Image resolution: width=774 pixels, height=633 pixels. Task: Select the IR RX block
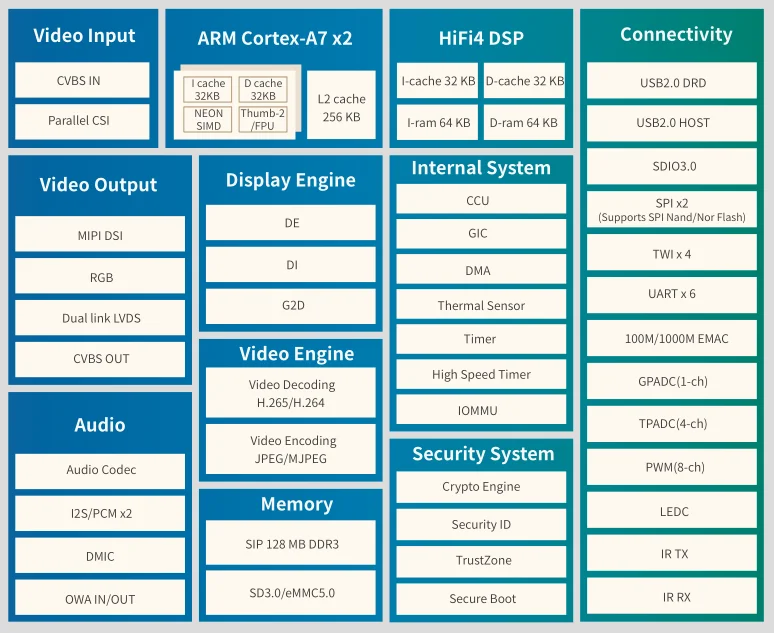tap(672, 596)
